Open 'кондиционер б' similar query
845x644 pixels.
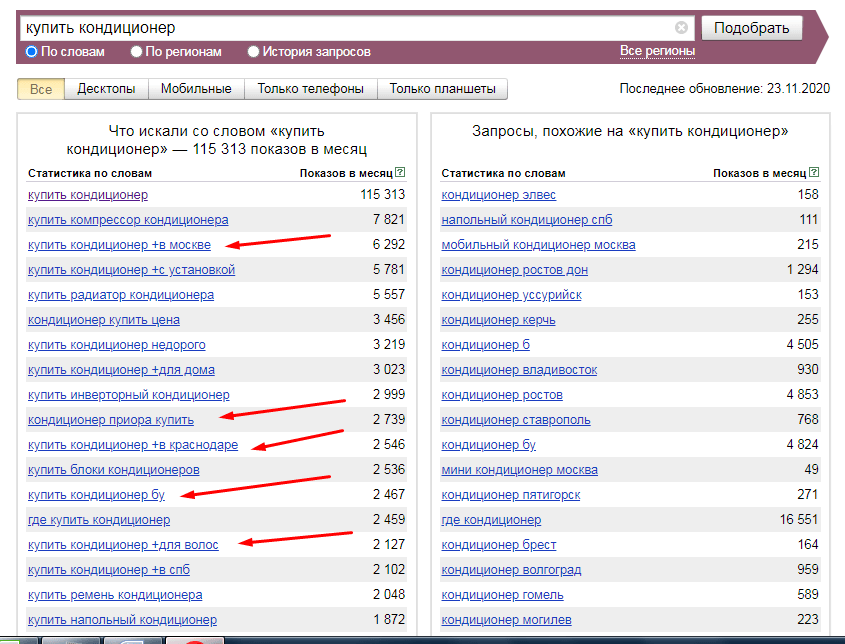point(486,345)
